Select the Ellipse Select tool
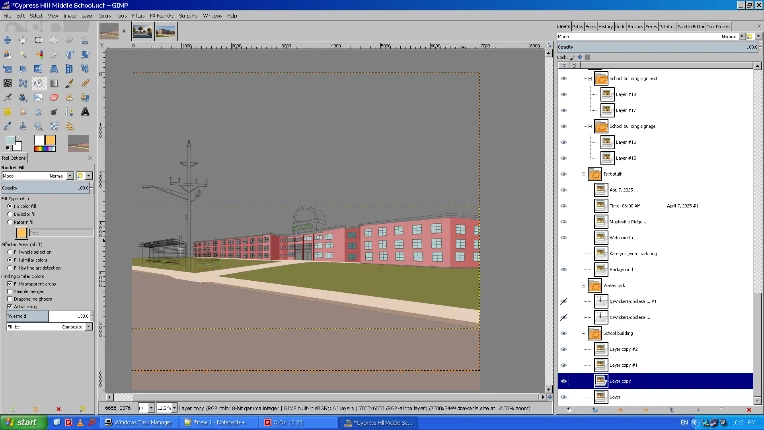 [x=54, y=40]
